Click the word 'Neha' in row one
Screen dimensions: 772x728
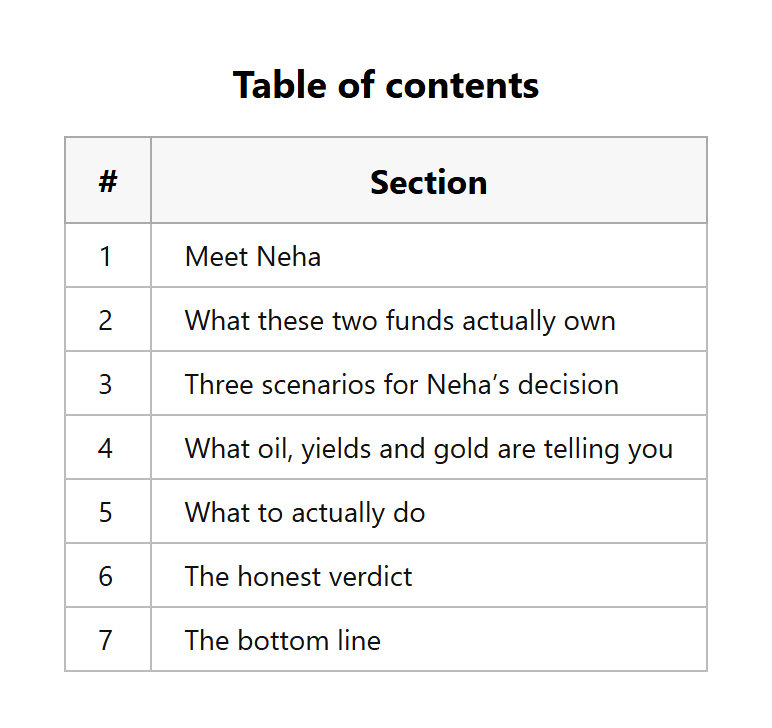point(289,256)
